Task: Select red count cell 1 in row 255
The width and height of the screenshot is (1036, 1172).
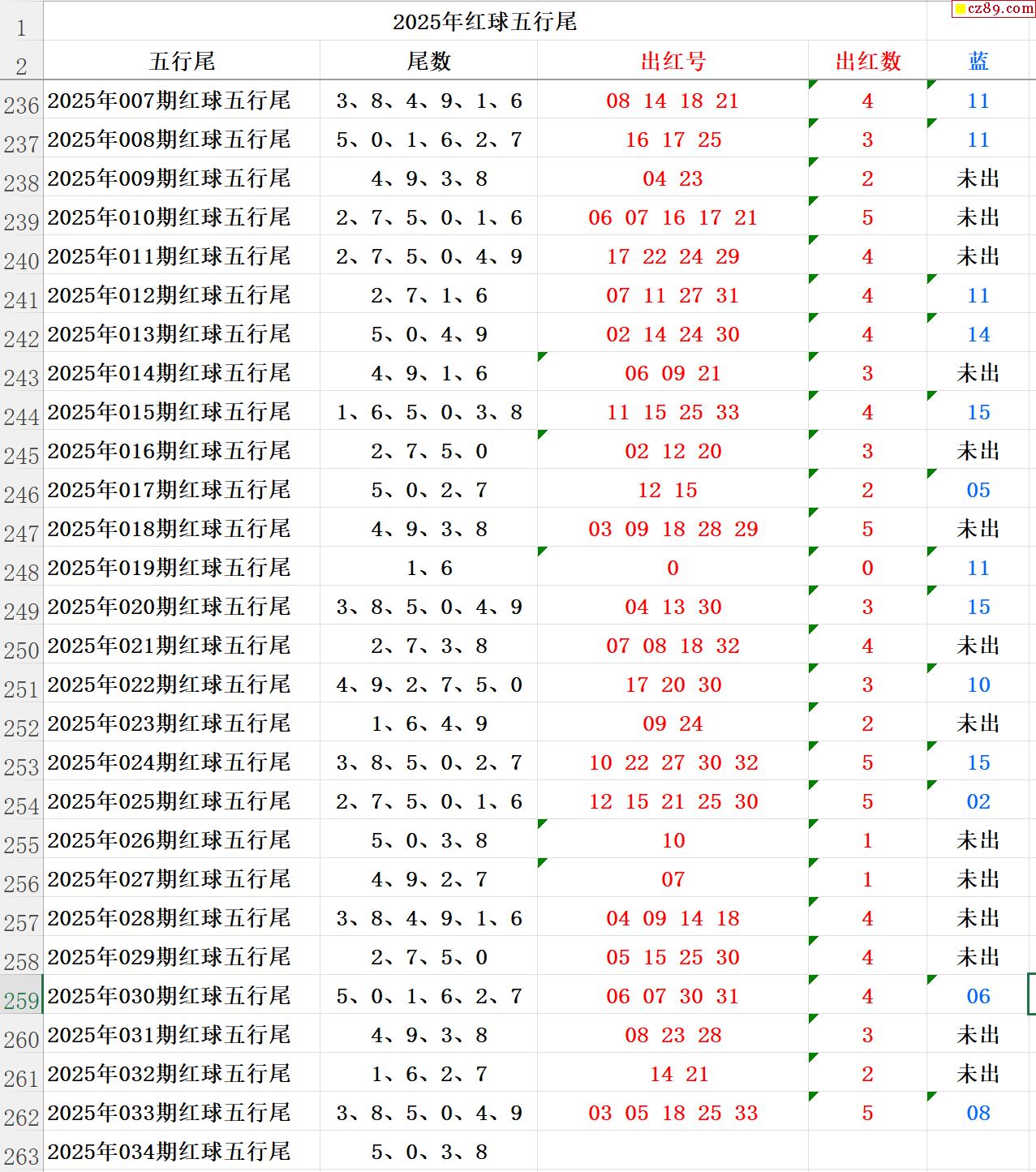Action: pos(867,839)
